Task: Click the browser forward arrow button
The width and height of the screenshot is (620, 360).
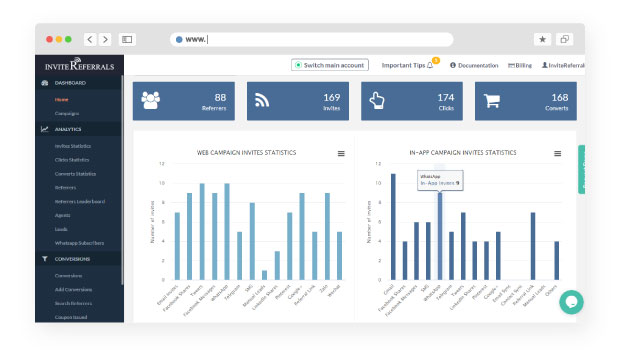Action: [105, 39]
